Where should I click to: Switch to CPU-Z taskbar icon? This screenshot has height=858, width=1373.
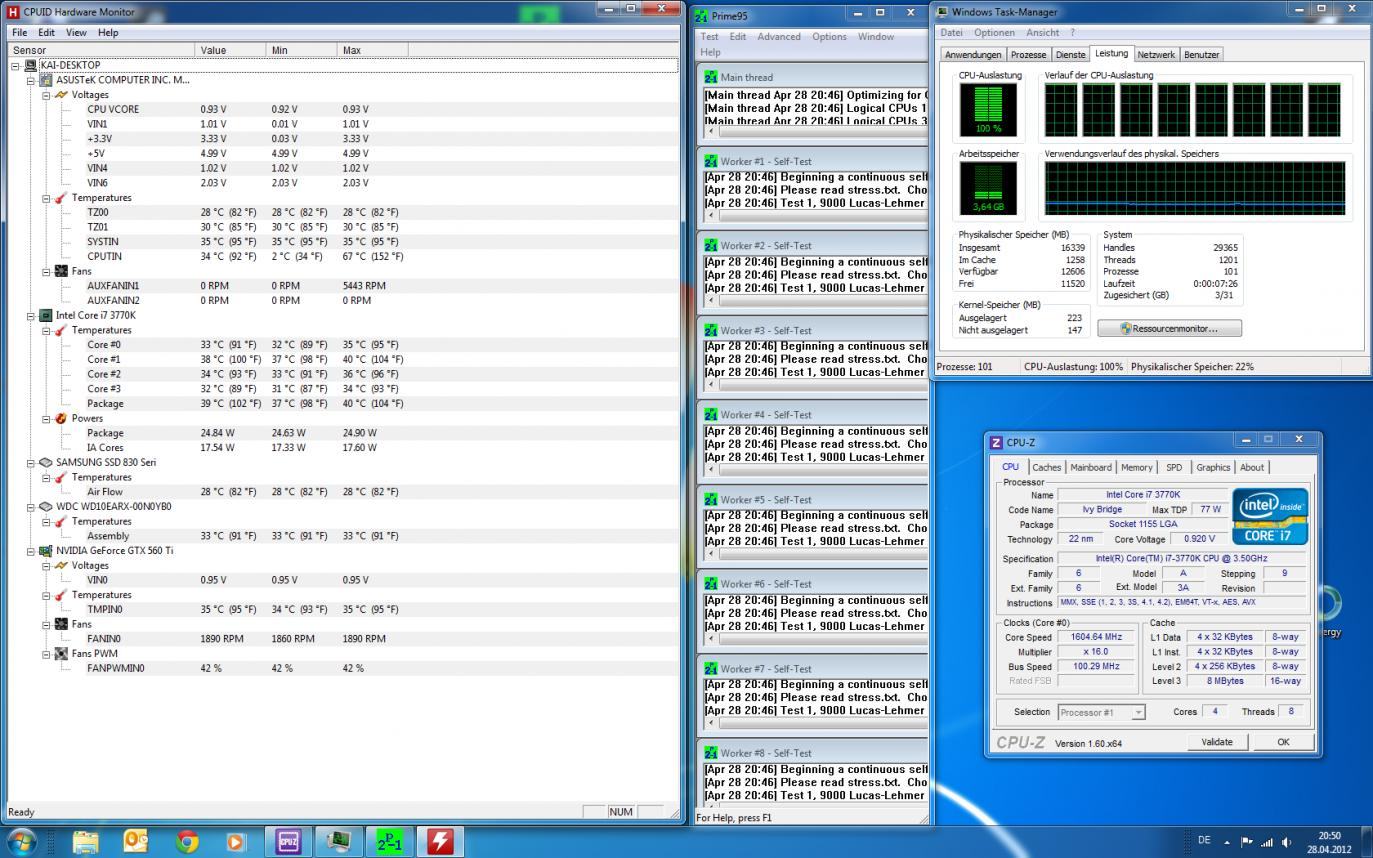288,841
